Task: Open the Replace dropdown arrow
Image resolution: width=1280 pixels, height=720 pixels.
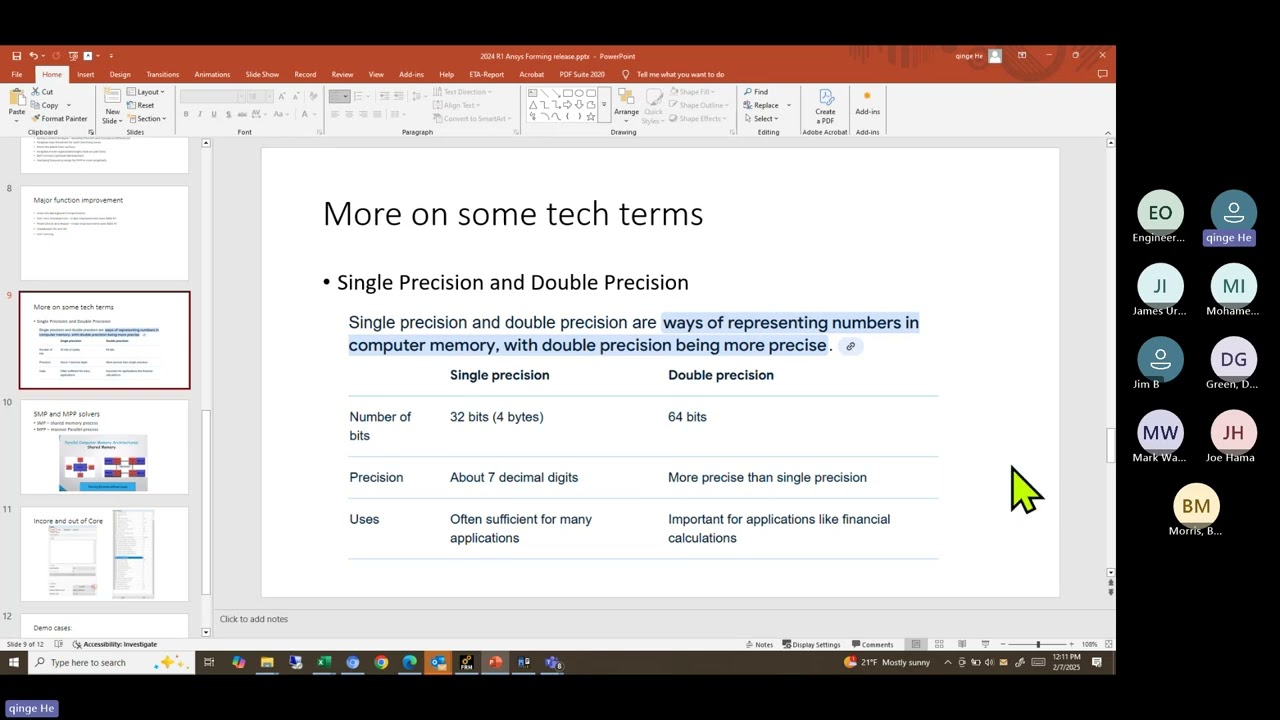Action: pyautogui.click(x=789, y=105)
